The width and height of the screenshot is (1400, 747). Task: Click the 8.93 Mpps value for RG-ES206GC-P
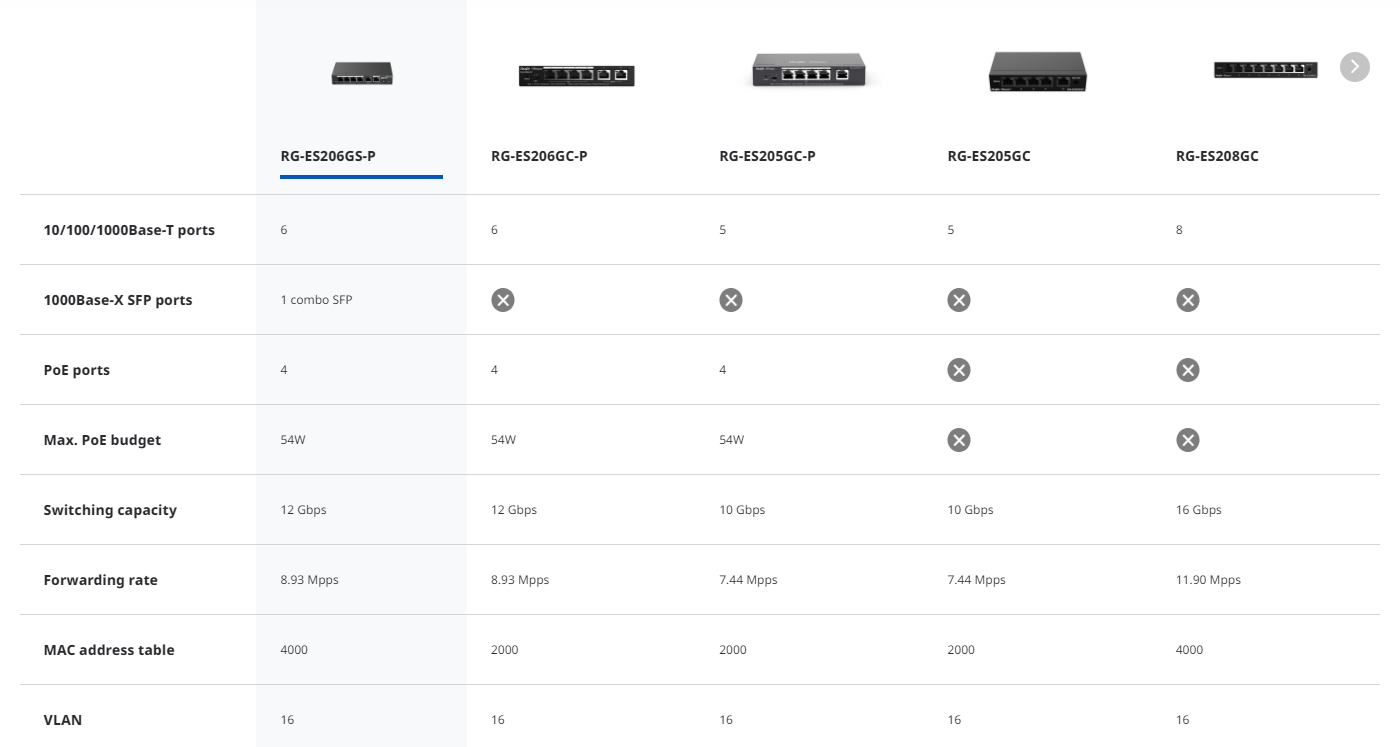[x=520, y=580]
